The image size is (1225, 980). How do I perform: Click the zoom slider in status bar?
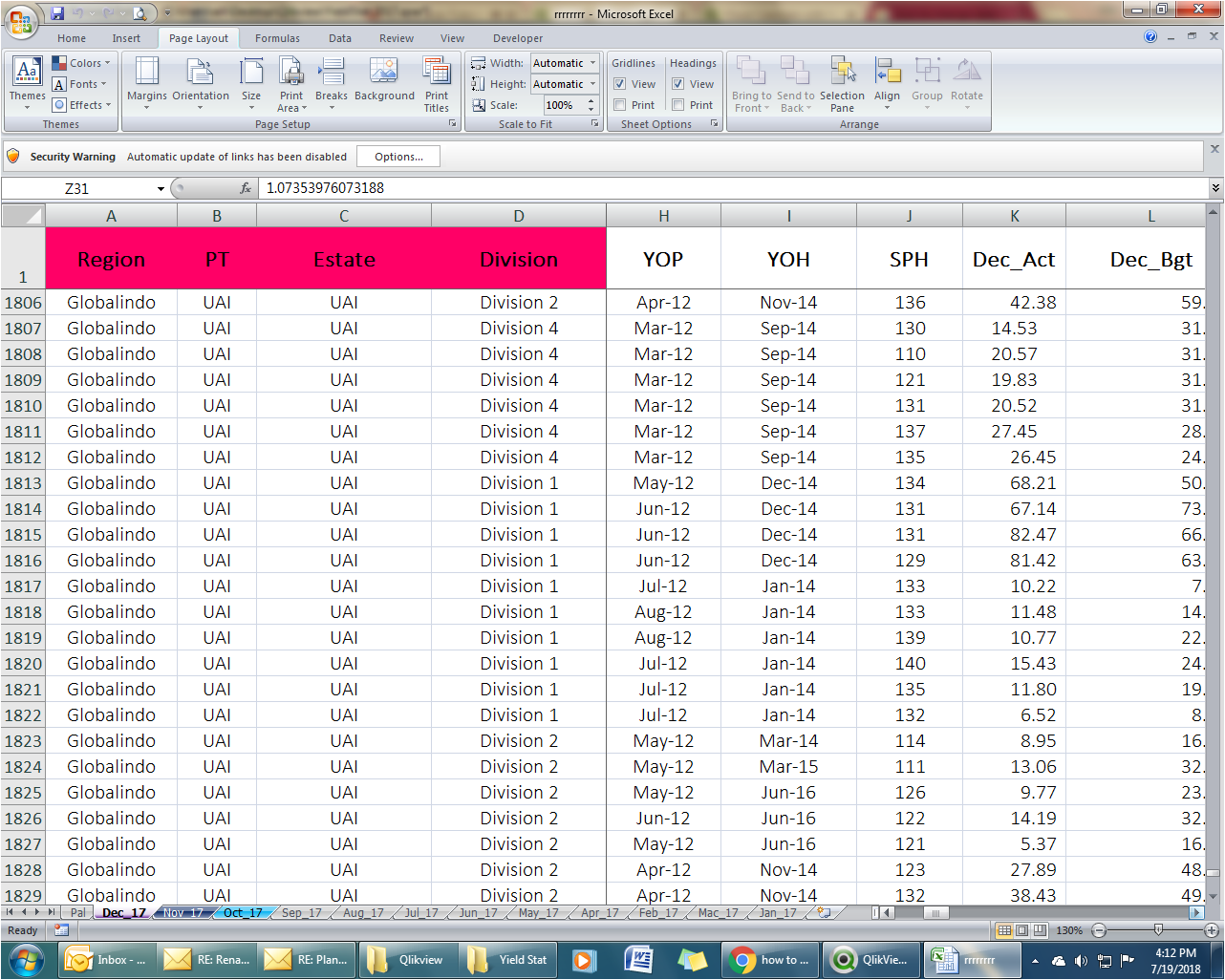[1157, 930]
